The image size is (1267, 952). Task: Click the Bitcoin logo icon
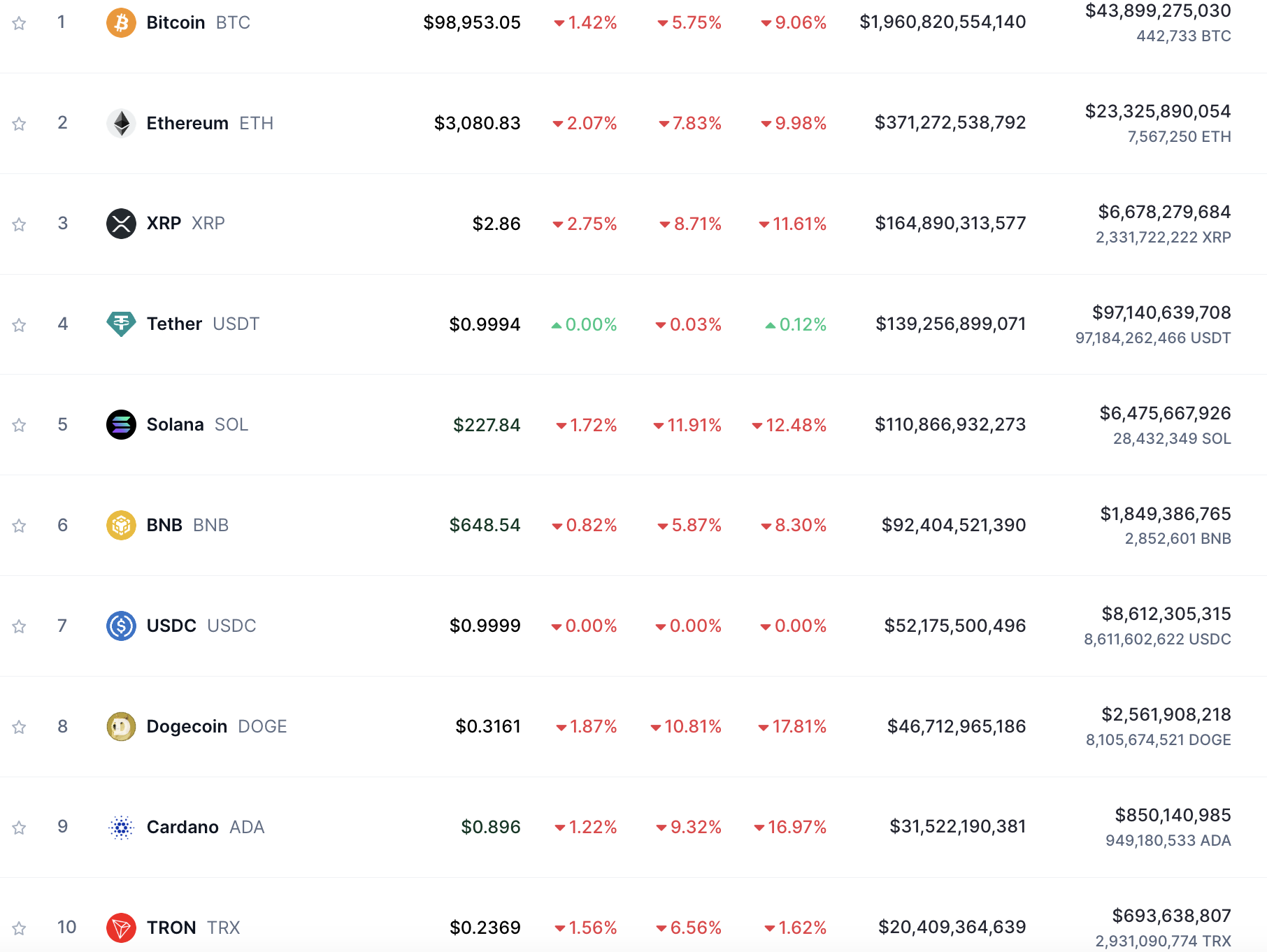click(121, 23)
